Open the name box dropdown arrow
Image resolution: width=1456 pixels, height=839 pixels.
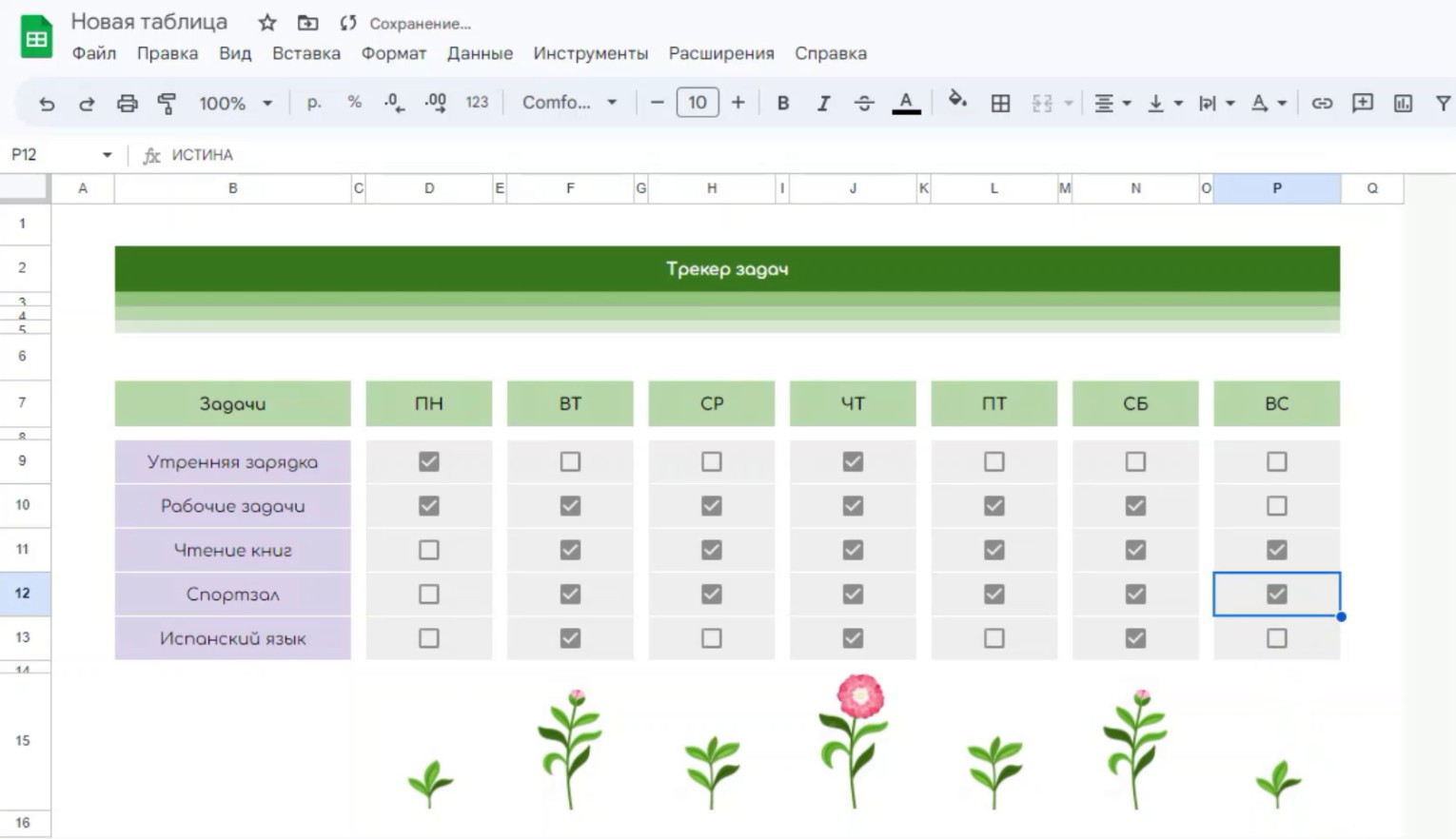107,154
